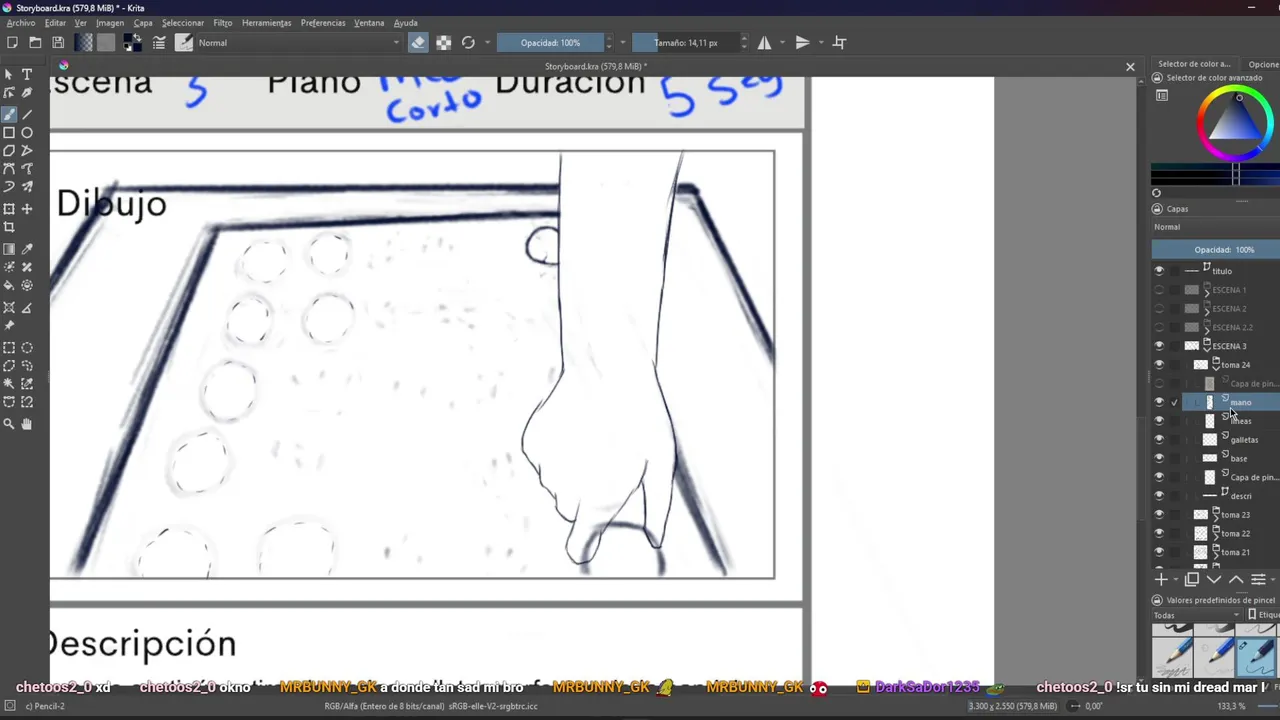Open layer properties button

(1258, 580)
